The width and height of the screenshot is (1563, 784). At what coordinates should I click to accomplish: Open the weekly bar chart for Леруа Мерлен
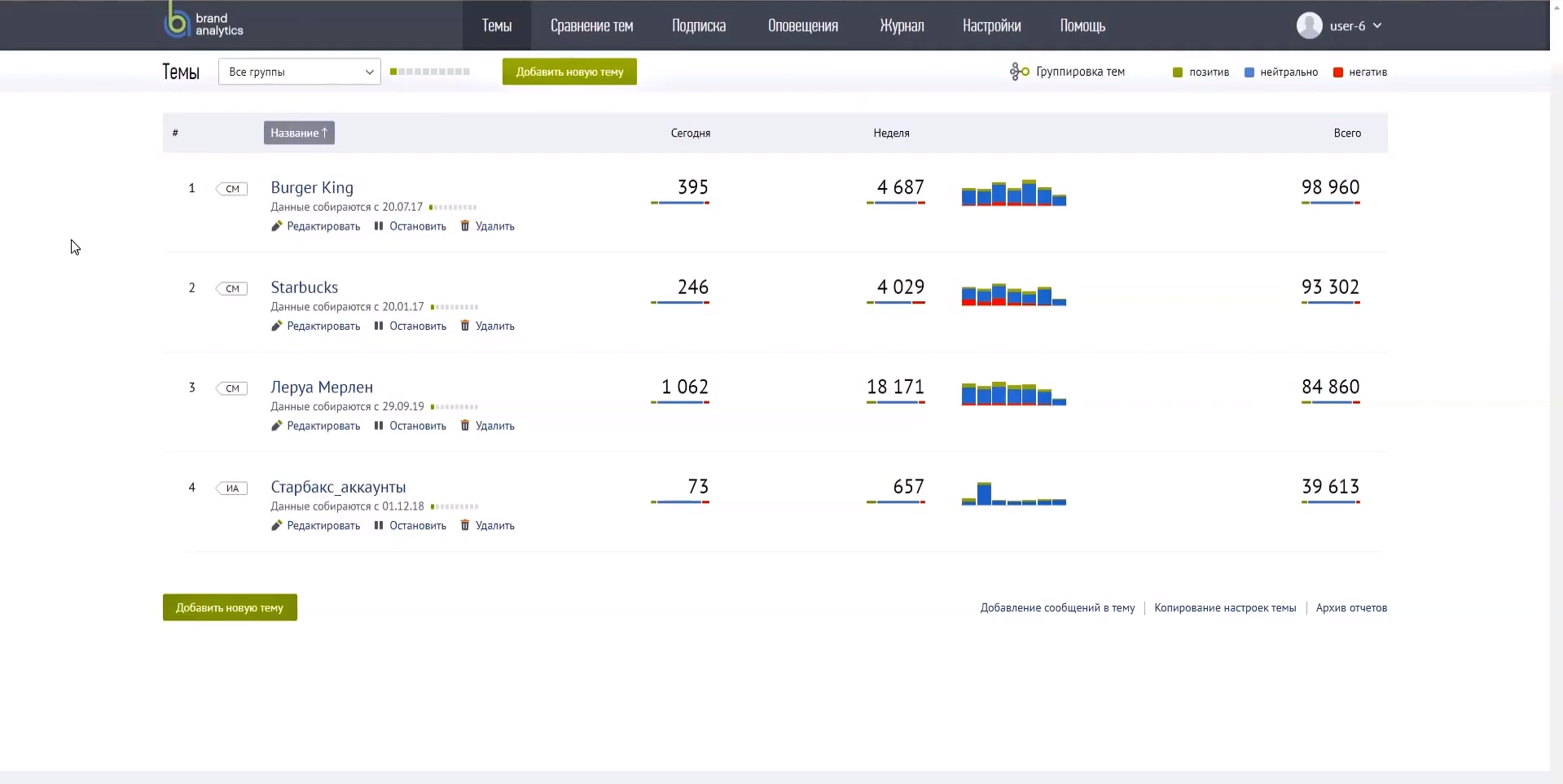(x=1014, y=393)
